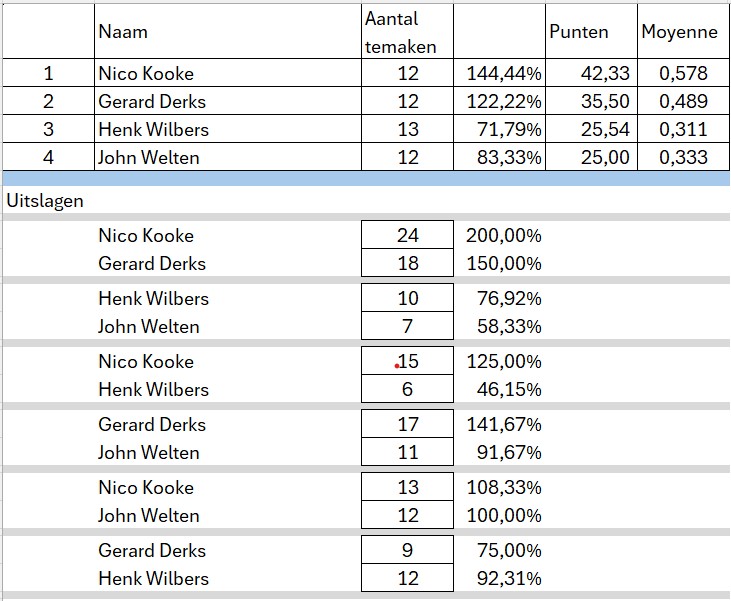This screenshot has width=731, height=601.
Task: Select the Uitslagen section label
Action: click(x=45, y=200)
